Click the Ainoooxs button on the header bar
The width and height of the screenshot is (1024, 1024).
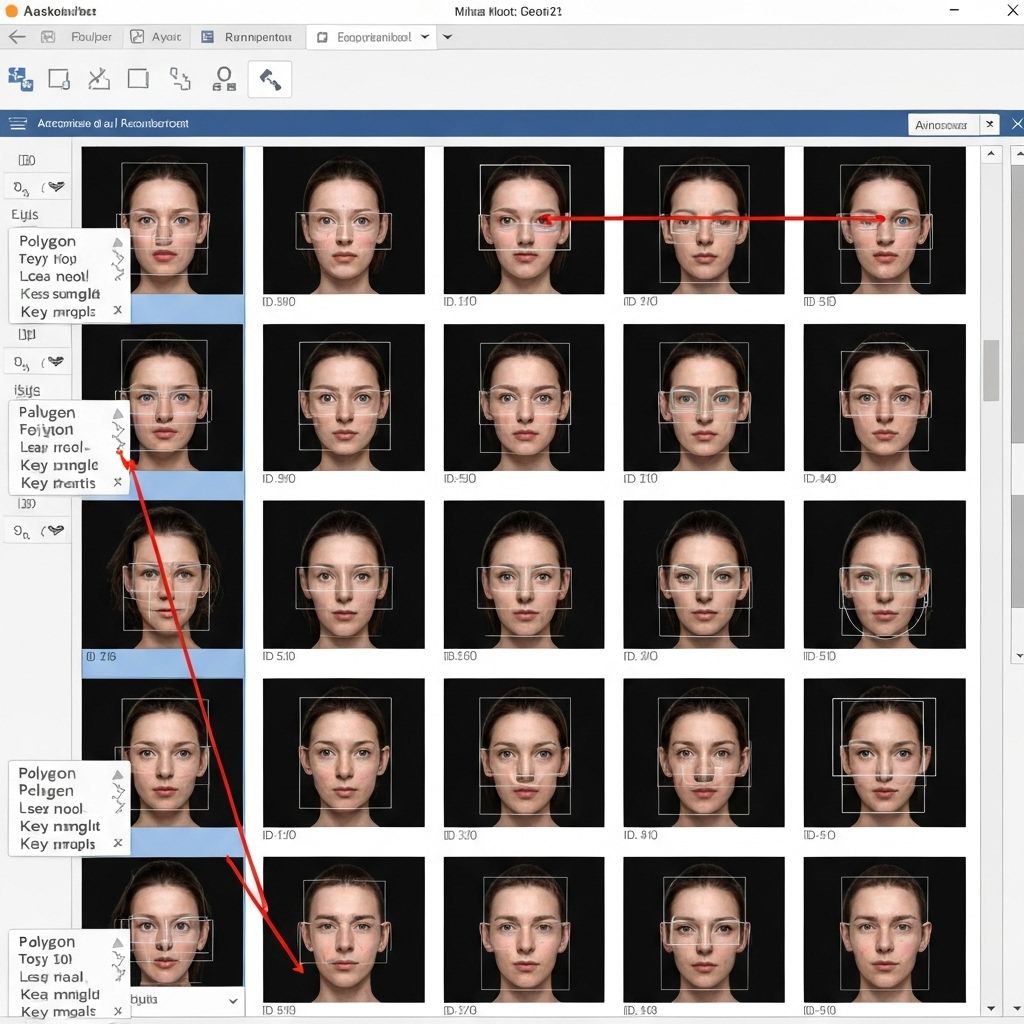pyautogui.click(x=940, y=125)
